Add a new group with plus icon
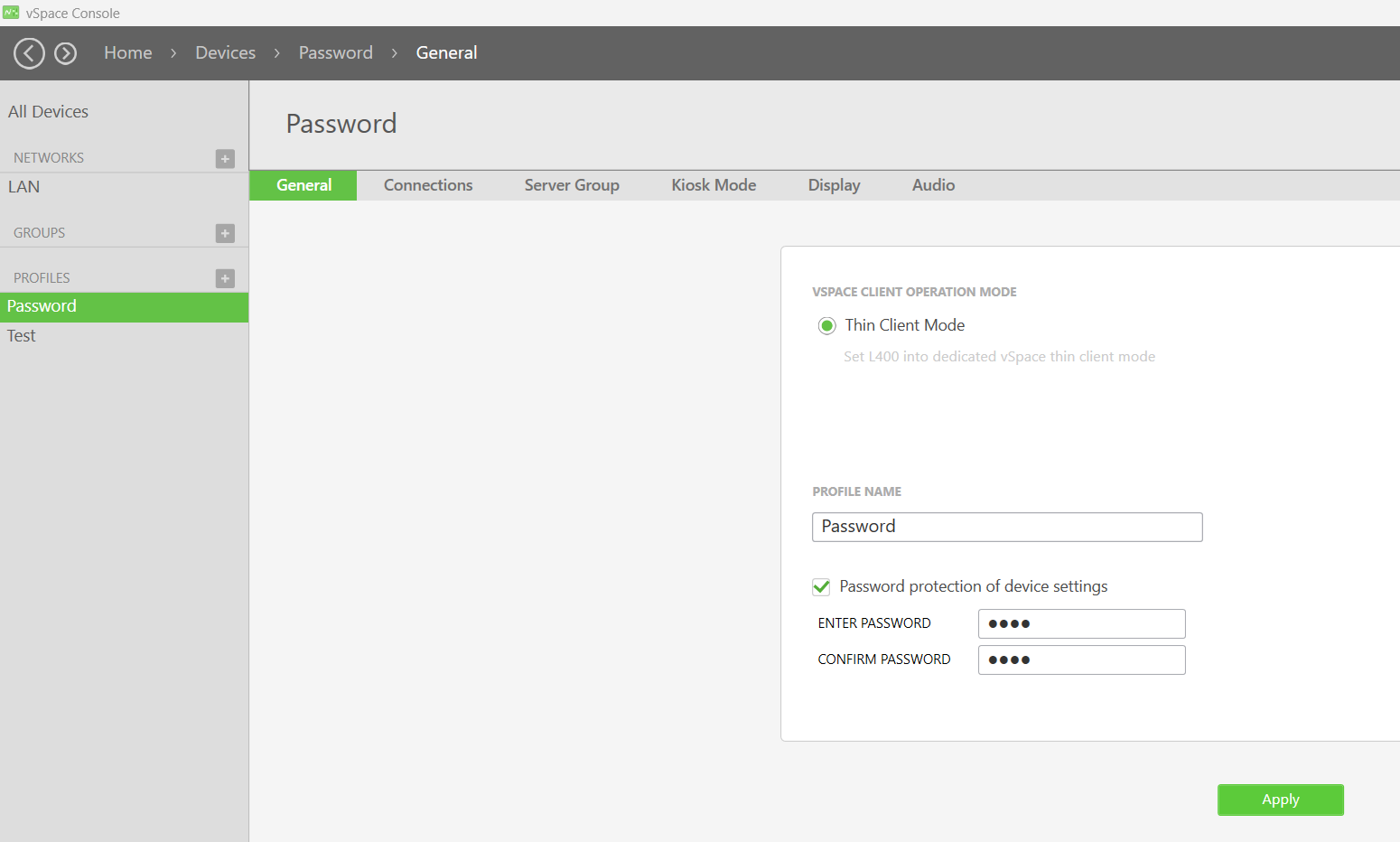The height and width of the screenshot is (842, 1400). tap(225, 233)
